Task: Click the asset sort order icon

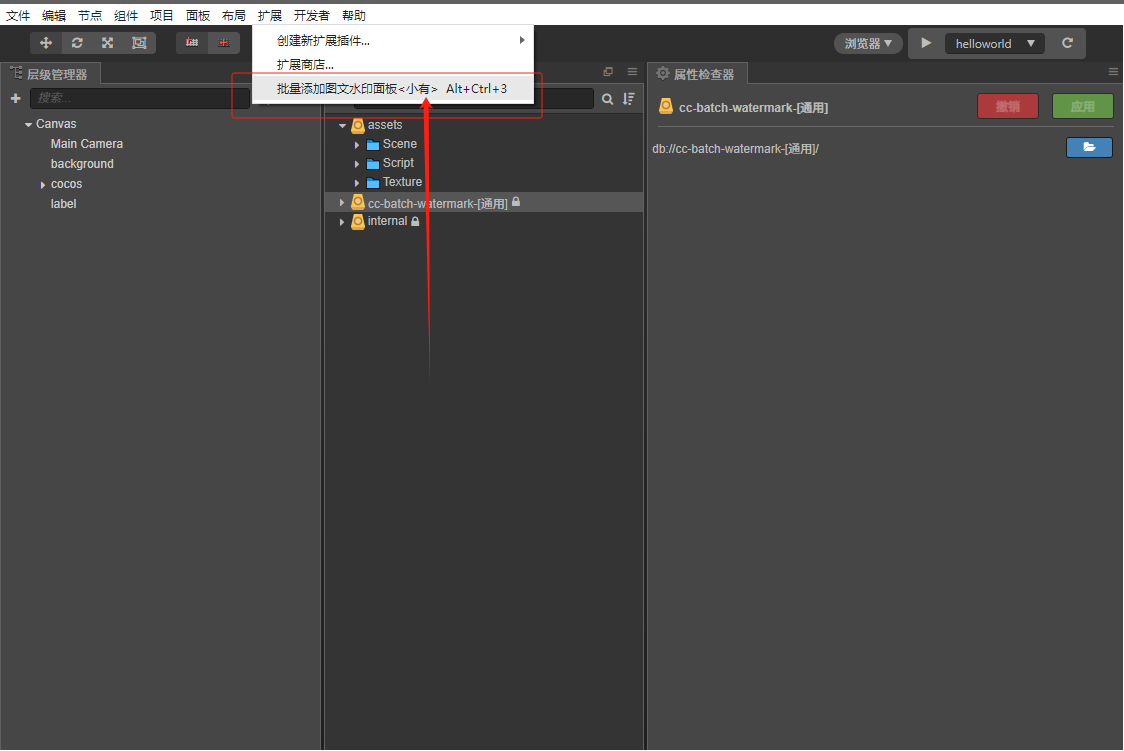Action: pyautogui.click(x=628, y=98)
